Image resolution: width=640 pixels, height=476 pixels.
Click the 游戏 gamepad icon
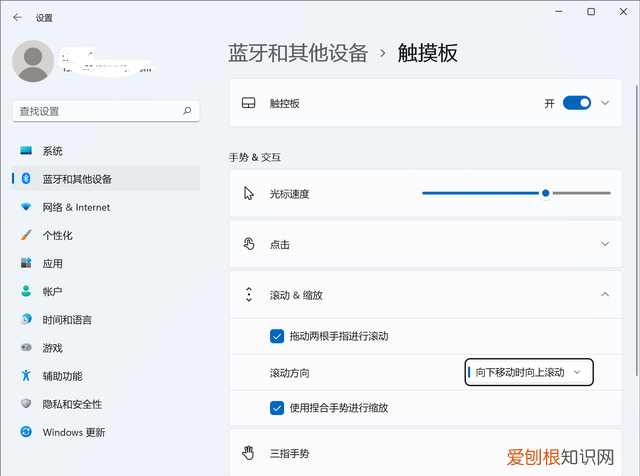tap(26, 347)
